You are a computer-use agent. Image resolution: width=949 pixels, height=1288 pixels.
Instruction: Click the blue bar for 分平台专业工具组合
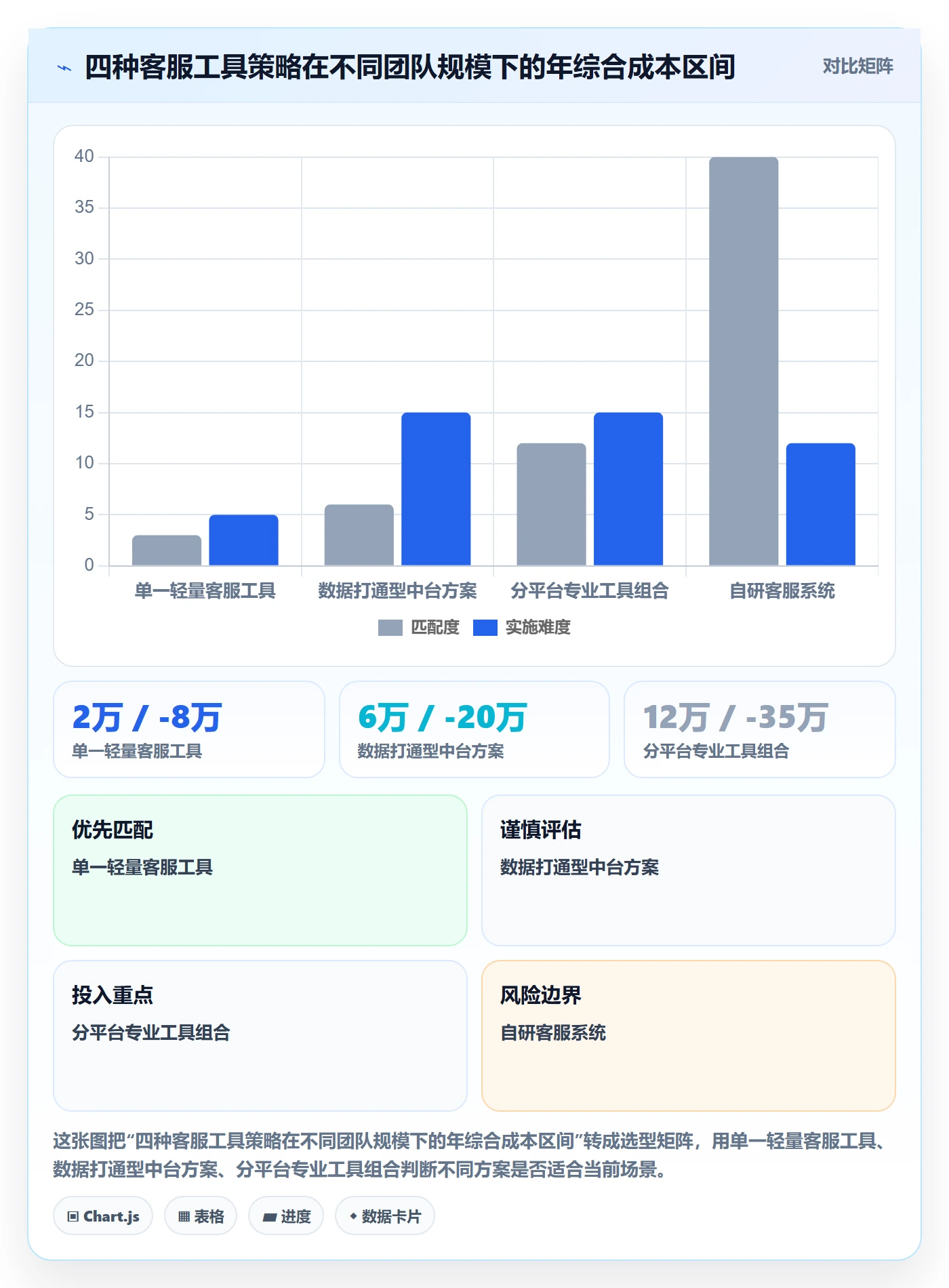tap(628, 489)
